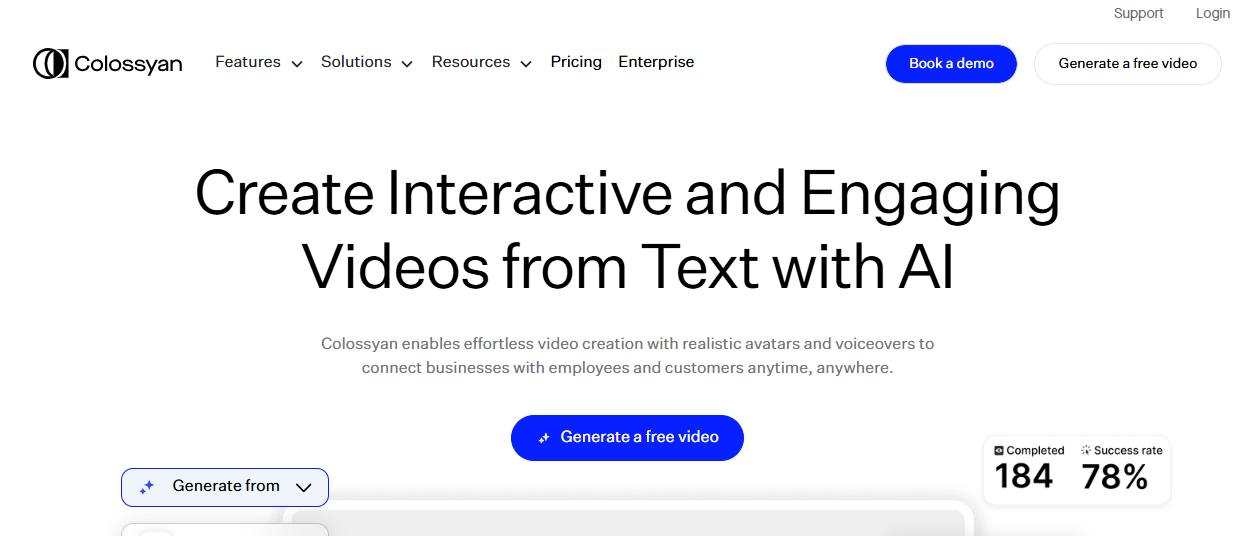Click the Book a demo button
This screenshot has height=536, width=1251.
click(x=951, y=63)
